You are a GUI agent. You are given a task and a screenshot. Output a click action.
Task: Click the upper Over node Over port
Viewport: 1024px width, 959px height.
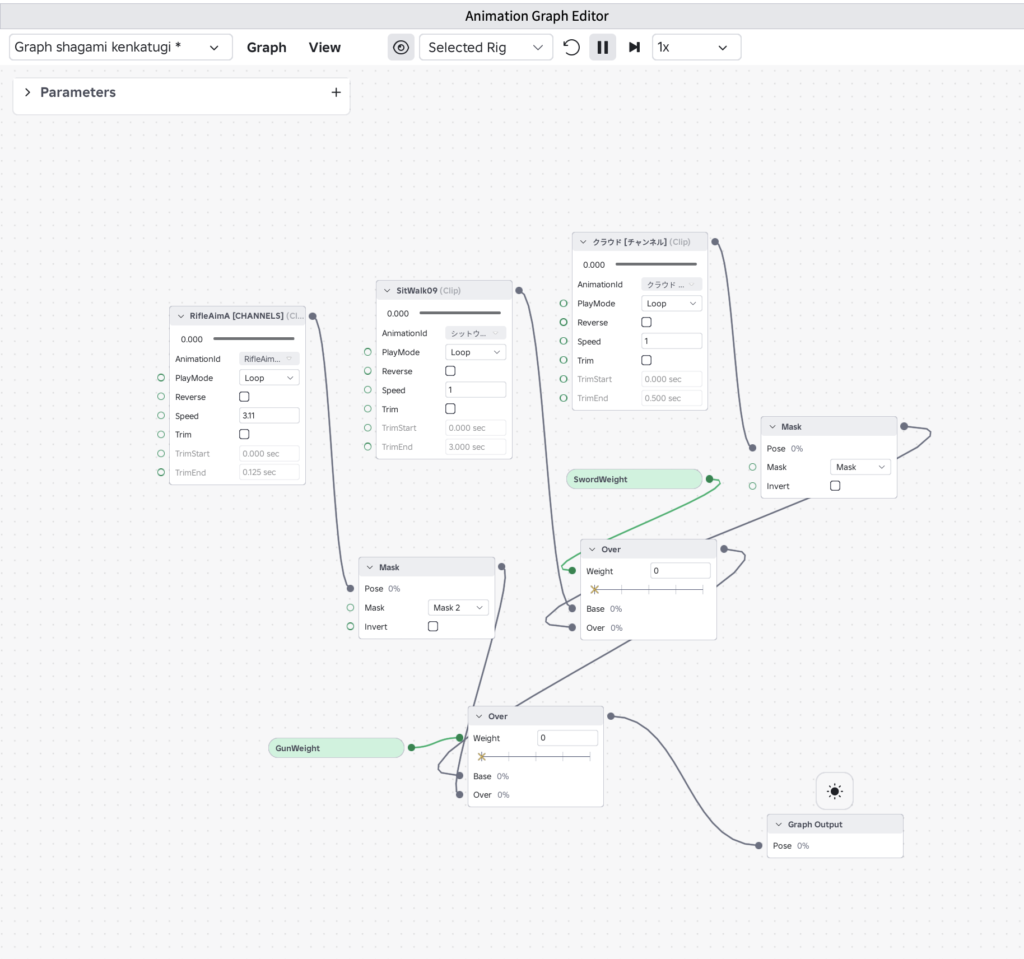coord(572,628)
